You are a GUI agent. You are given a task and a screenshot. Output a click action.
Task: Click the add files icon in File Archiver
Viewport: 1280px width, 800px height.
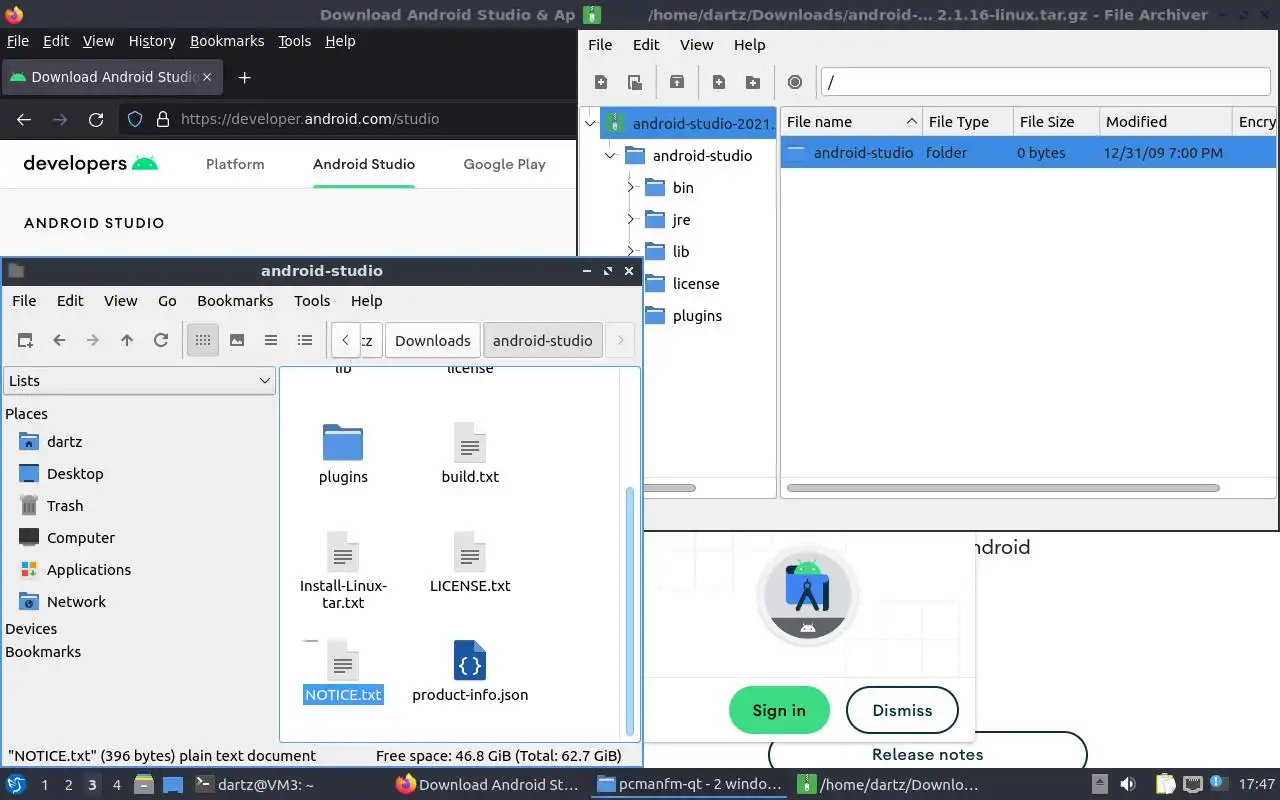[719, 82]
